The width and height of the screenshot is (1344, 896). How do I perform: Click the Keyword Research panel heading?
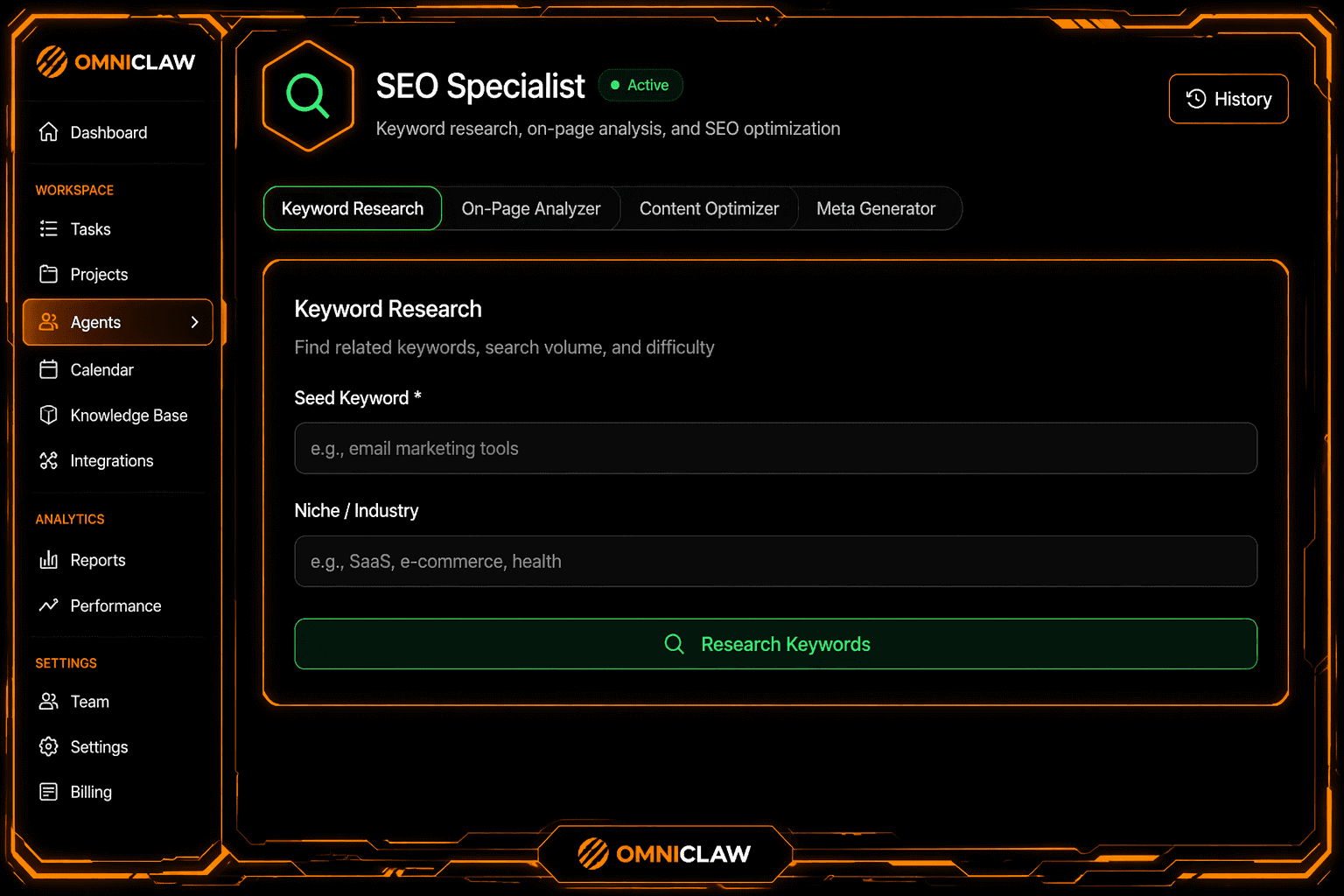pyautogui.click(x=388, y=309)
